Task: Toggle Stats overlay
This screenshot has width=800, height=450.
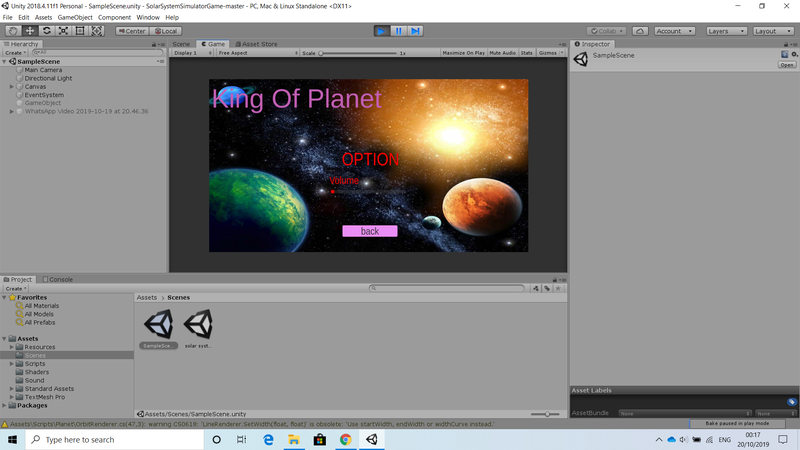Action: 526,52
